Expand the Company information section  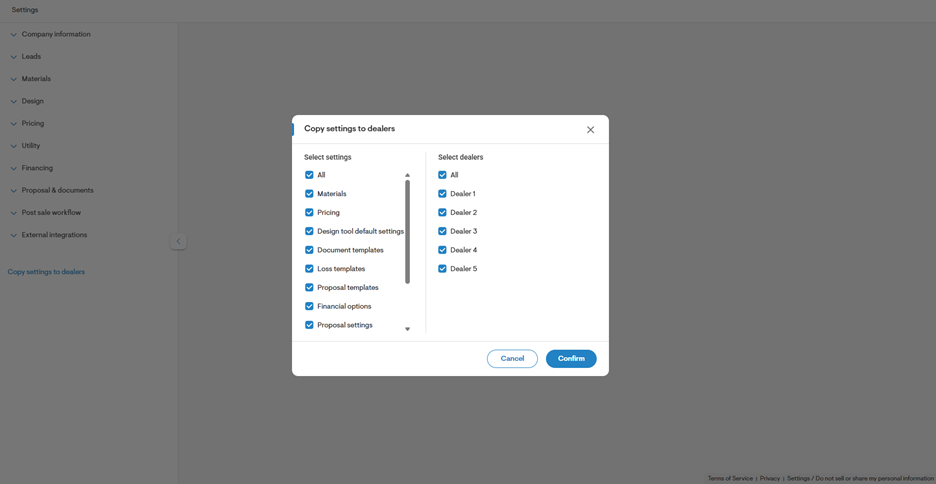(55, 34)
